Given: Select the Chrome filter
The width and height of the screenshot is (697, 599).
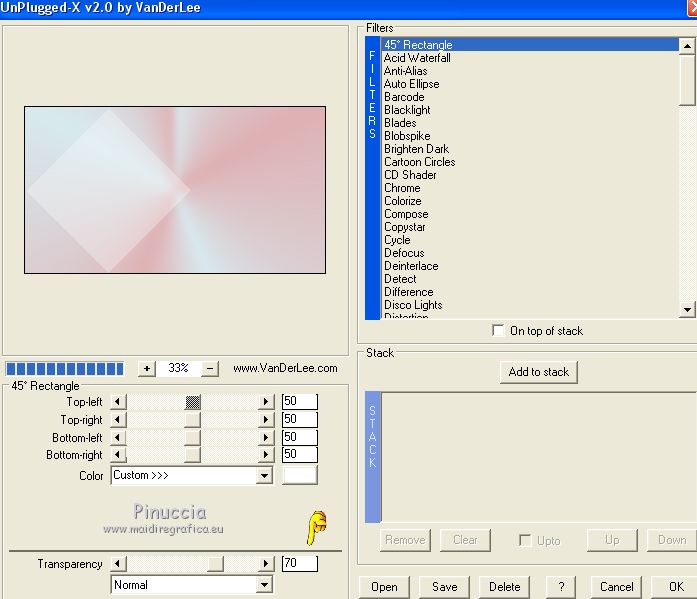Looking at the screenshot, I should coord(530,188).
